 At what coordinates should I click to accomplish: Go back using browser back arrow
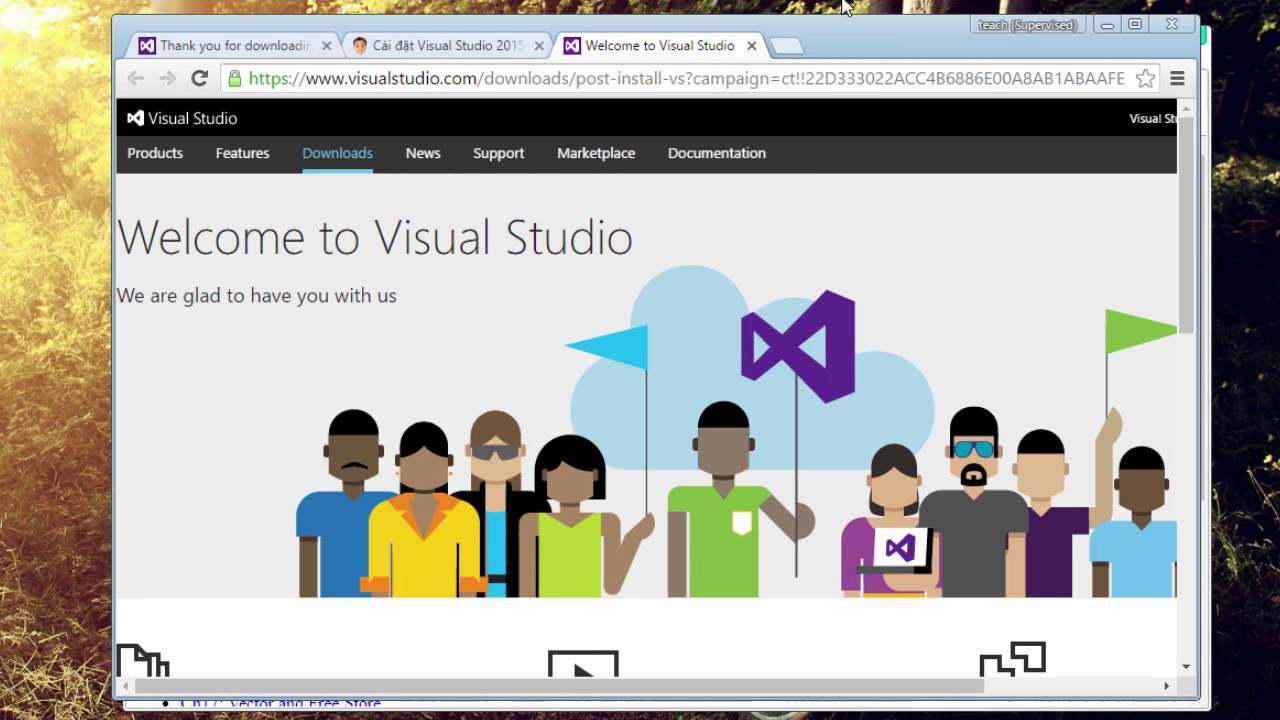tap(136, 78)
